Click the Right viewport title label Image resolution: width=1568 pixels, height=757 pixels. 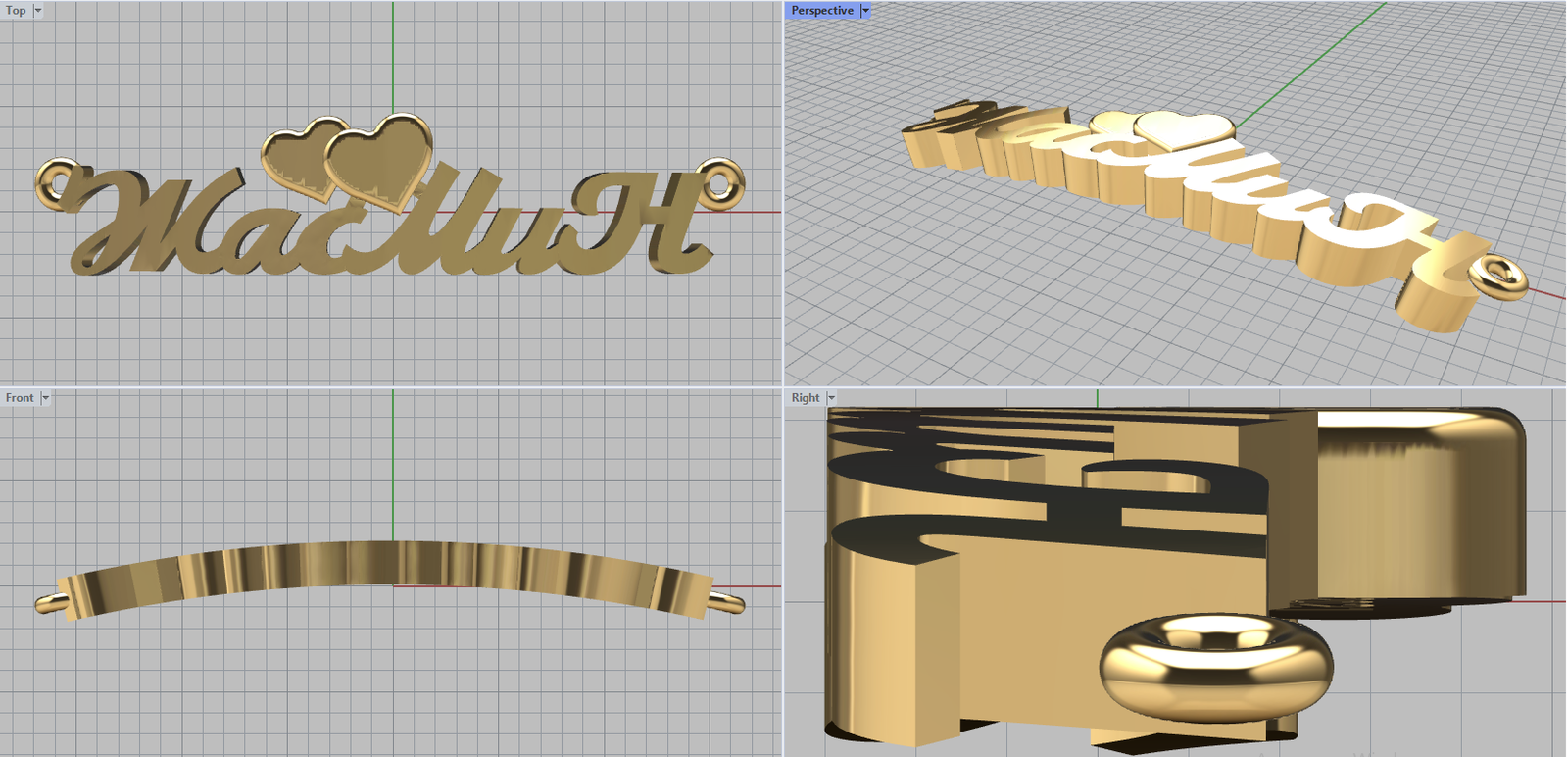(805, 398)
